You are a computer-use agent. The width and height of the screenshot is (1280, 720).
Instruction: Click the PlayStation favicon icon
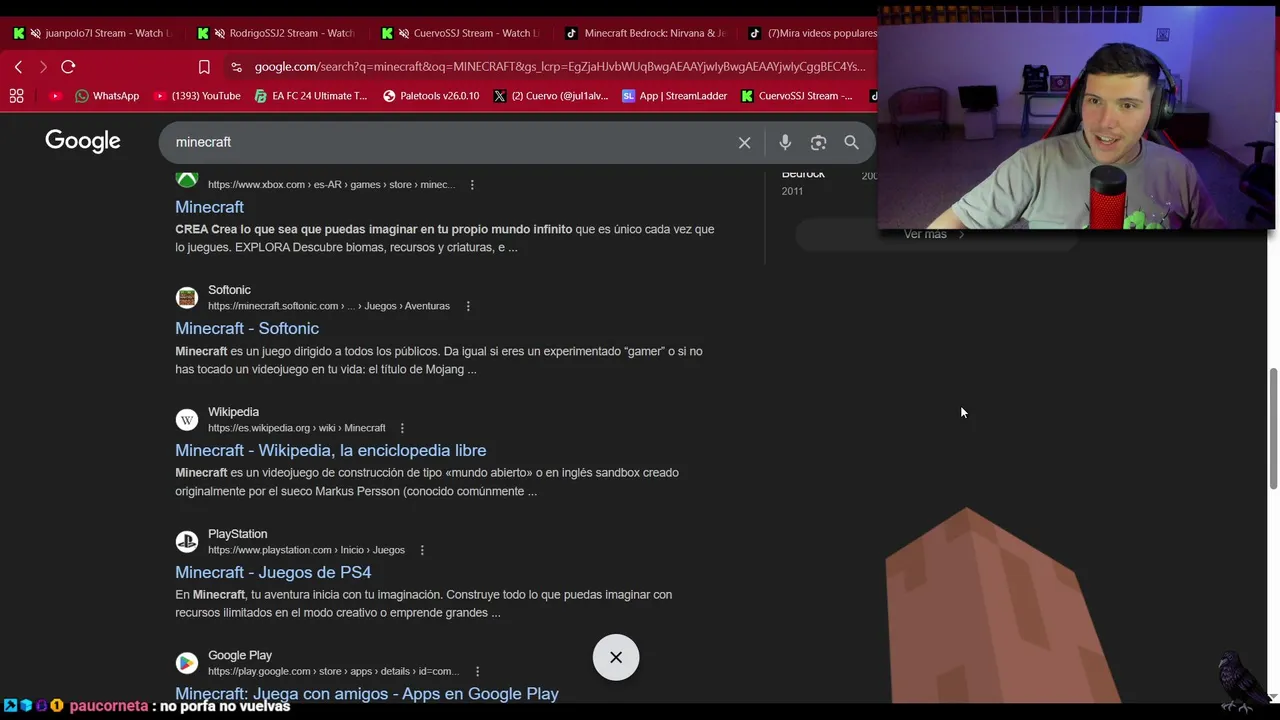[187, 542]
